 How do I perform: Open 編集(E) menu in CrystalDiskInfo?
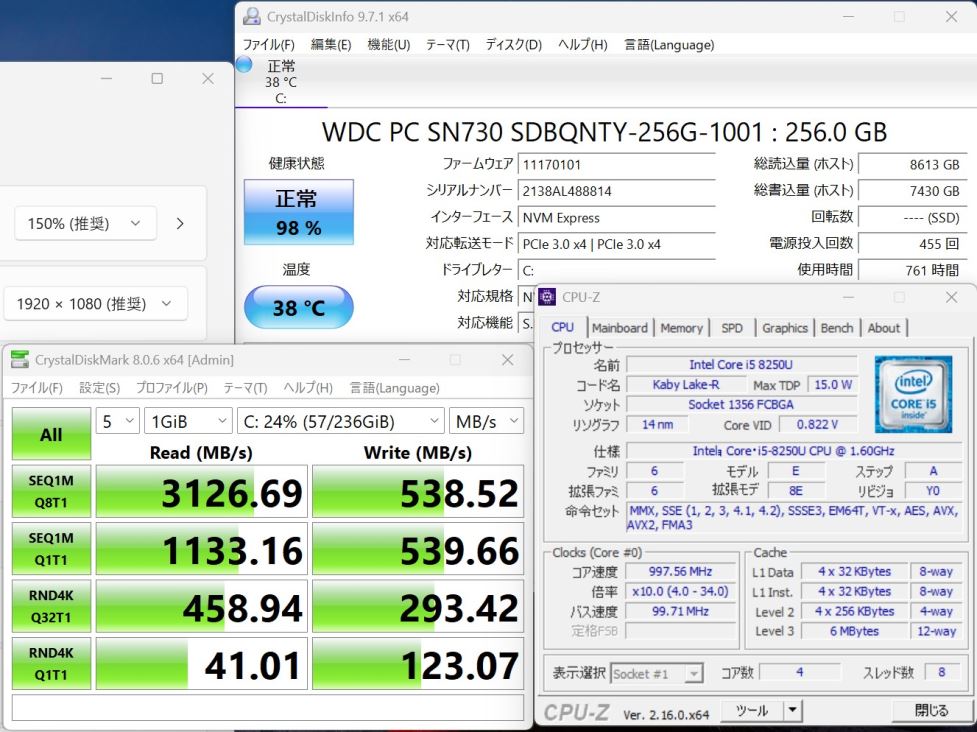(331, 45)
